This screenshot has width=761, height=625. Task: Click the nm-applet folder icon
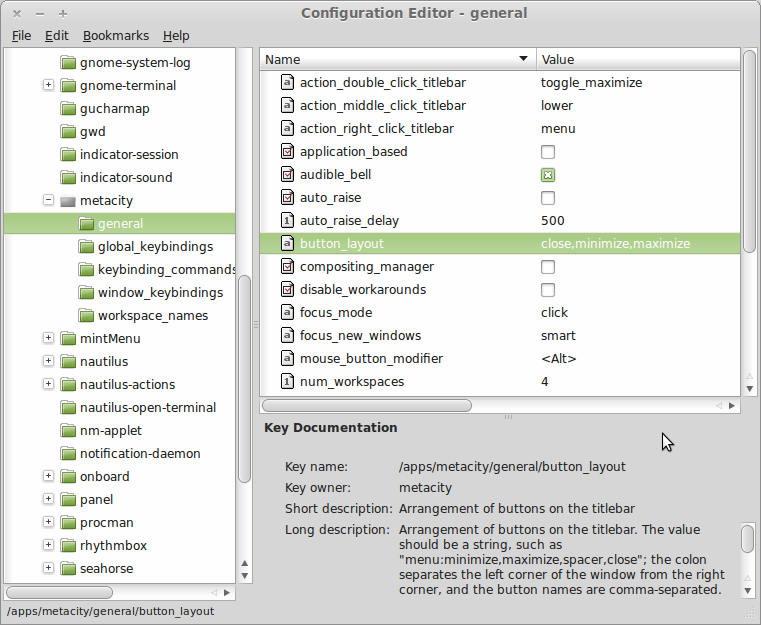click(x=68, y=430)
